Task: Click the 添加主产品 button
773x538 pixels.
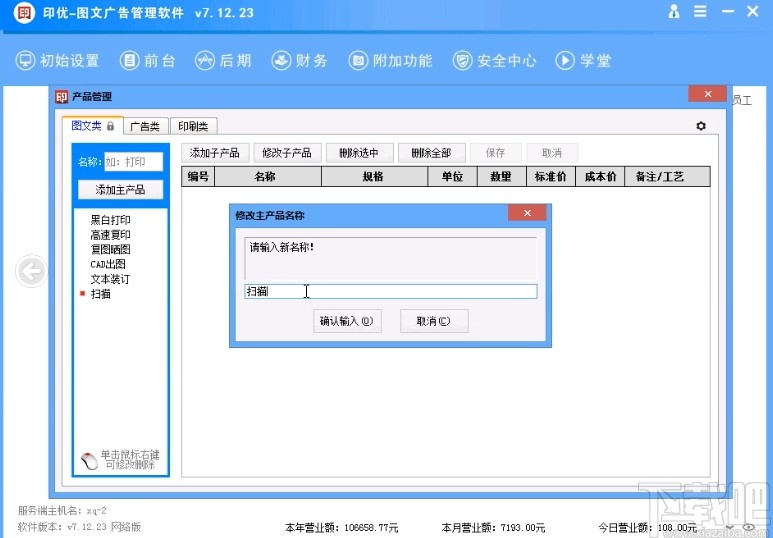Action: point(120,190)
